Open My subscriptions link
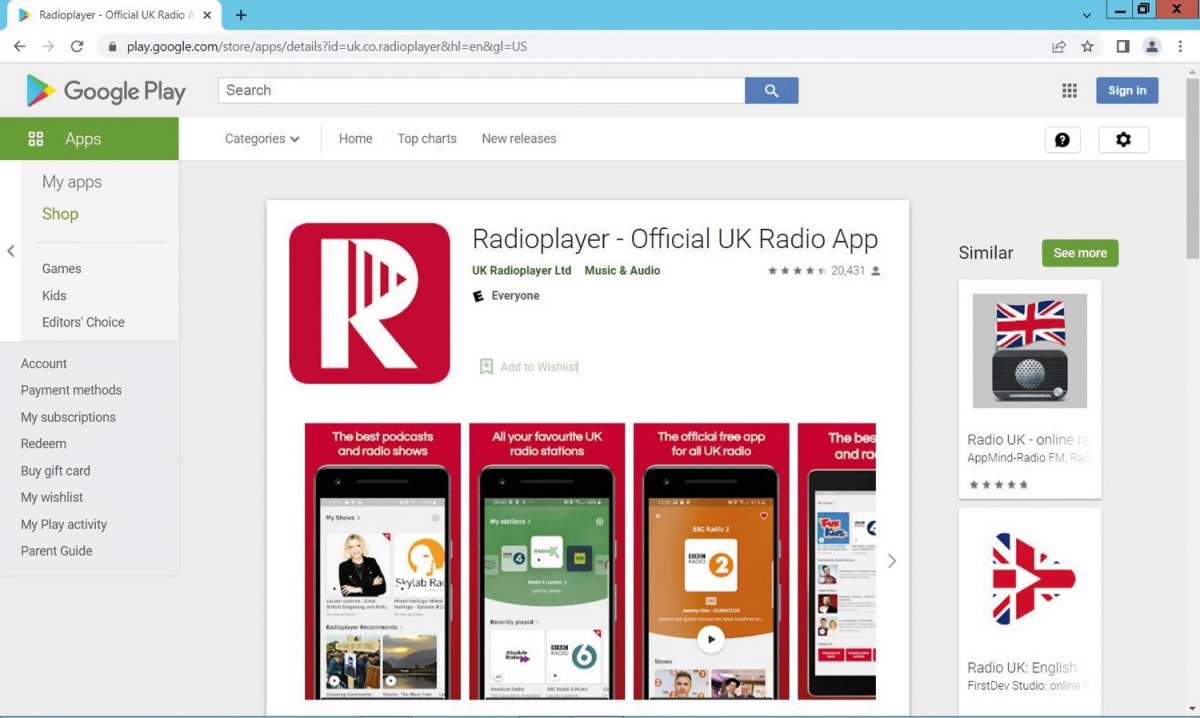 coord(68,418)
